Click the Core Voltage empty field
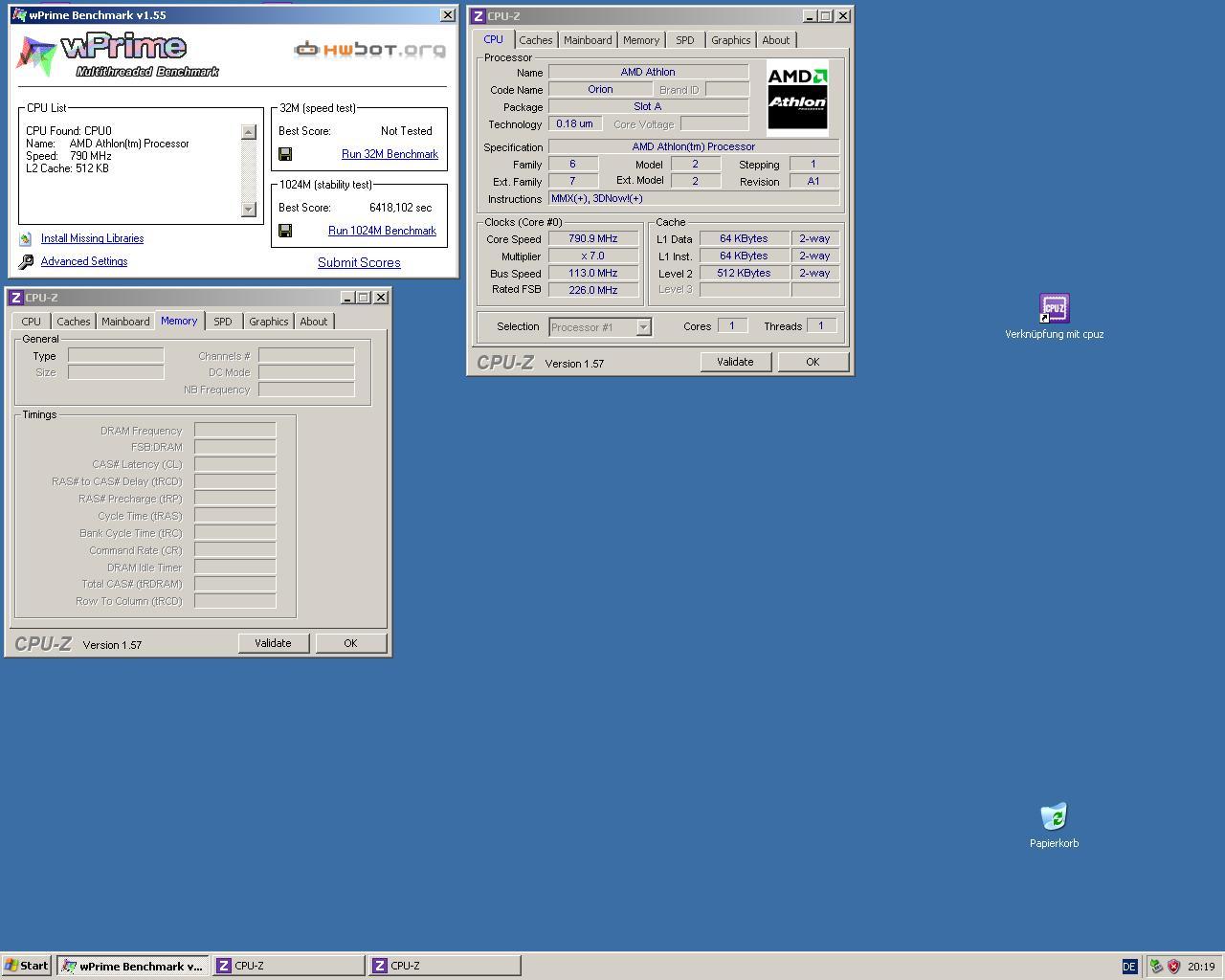 pyautogui.click(x=714, y=124)
